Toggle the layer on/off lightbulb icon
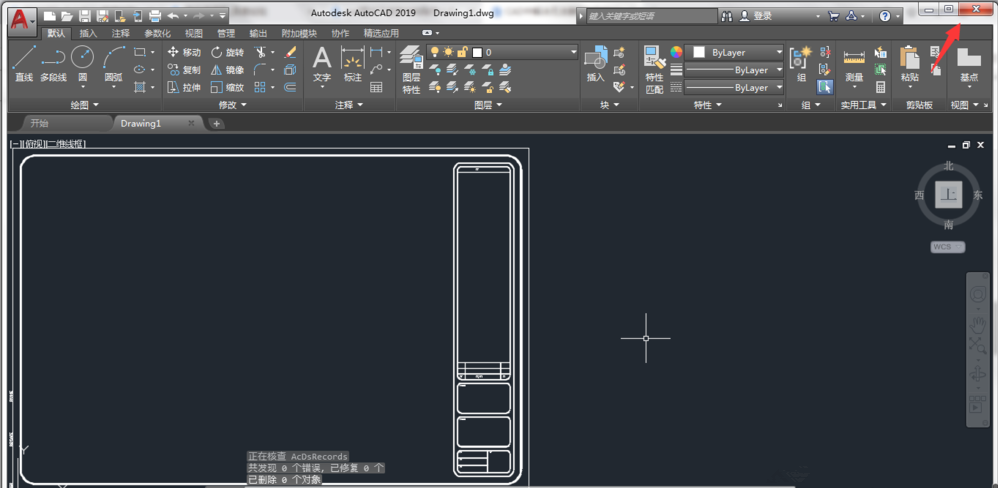Viewport: 998px width, 488px height. (435, 52)
